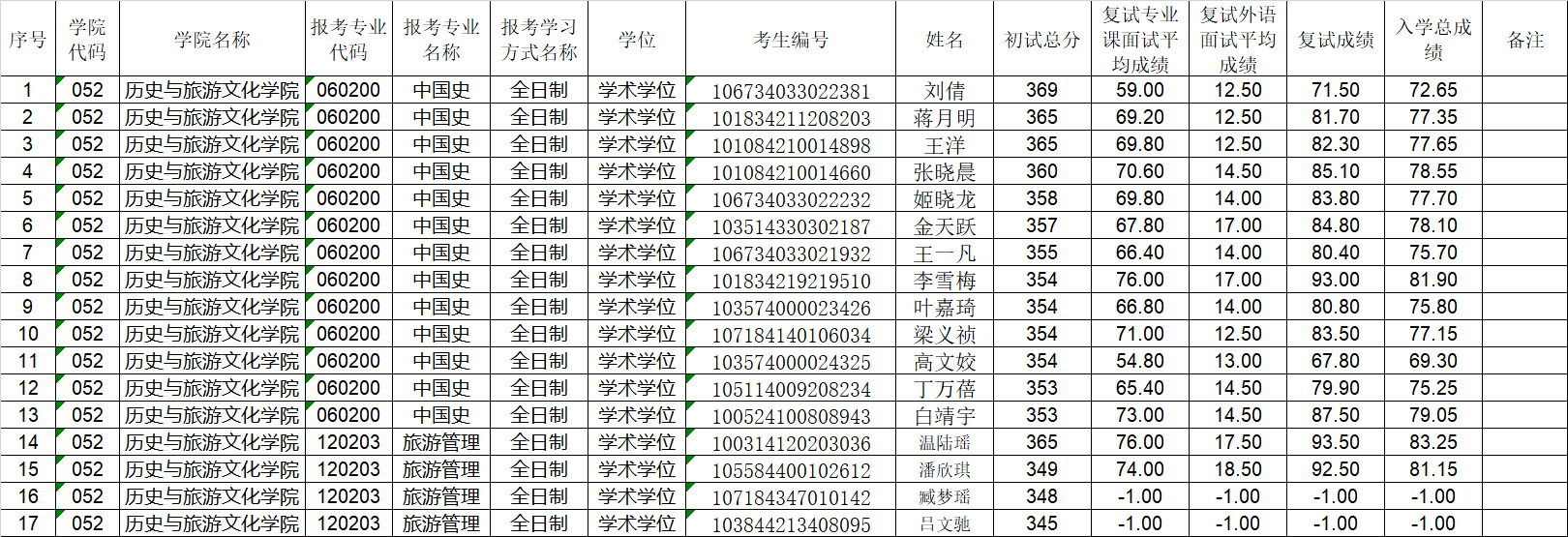Screen dimensions: 1568x537
Task: Select the name cell 蒋月明
Action: (x=944, y=118)
